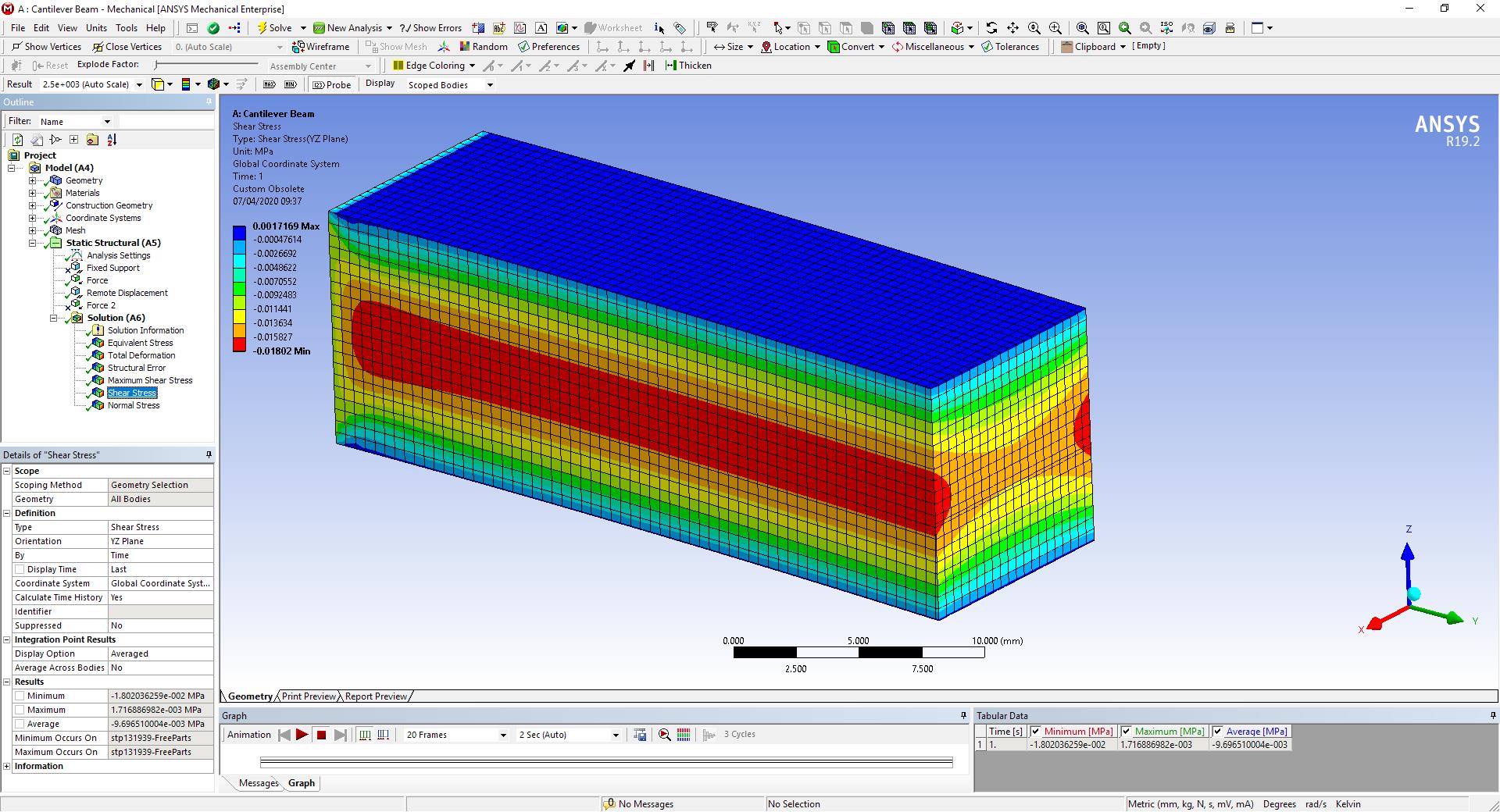Toggle the Average results checkbox in Details

(20, 725)
